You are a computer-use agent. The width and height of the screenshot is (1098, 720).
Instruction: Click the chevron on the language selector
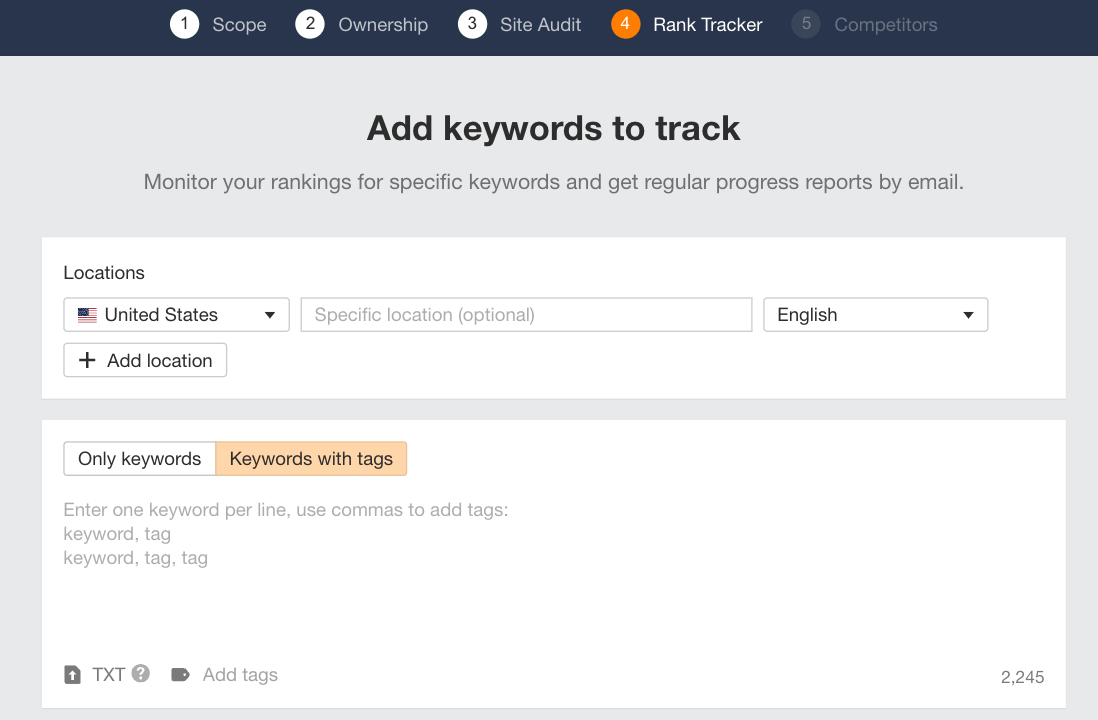pos(968,314)
